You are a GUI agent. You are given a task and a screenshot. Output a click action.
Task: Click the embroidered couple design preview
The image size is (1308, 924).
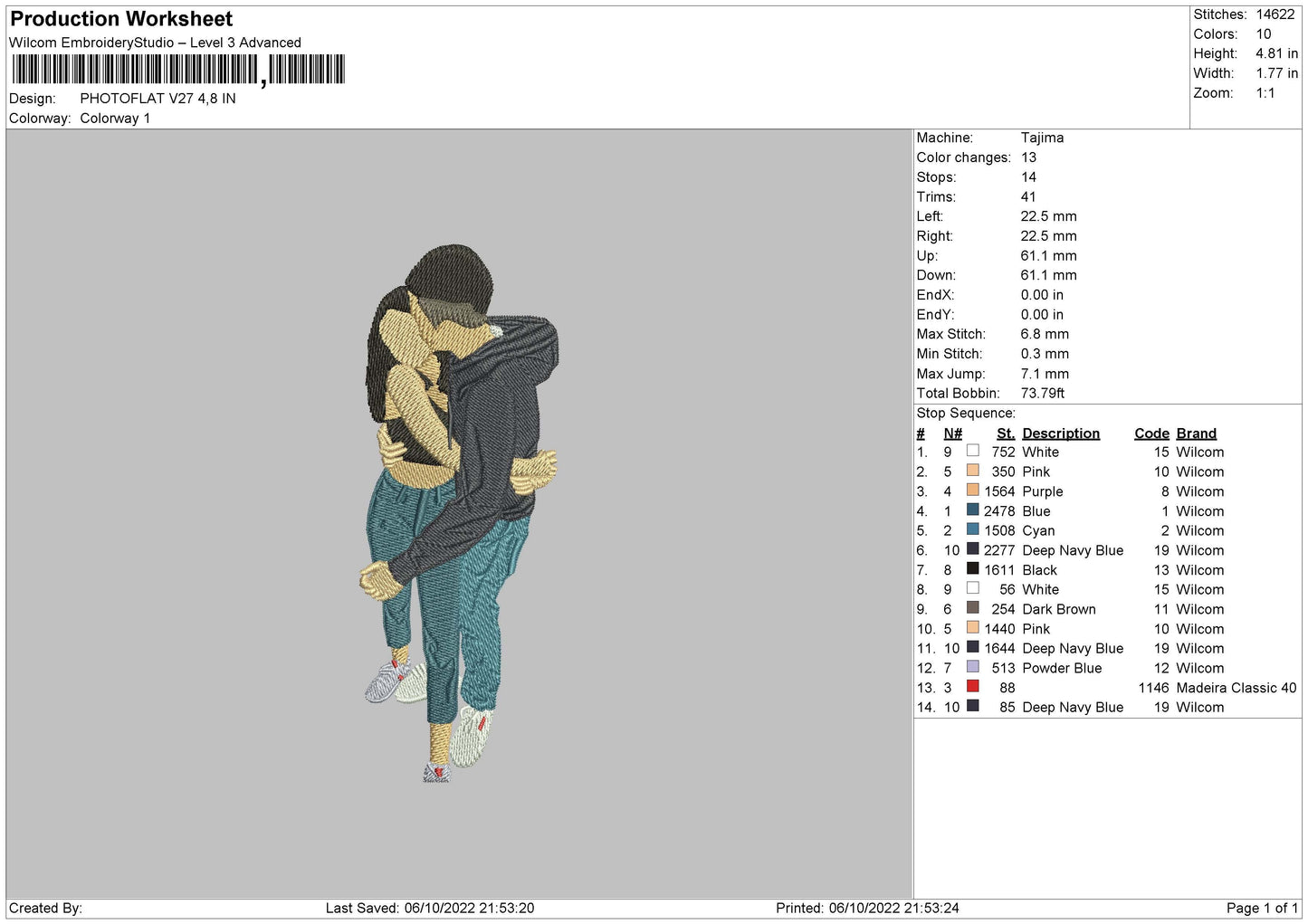460,513
